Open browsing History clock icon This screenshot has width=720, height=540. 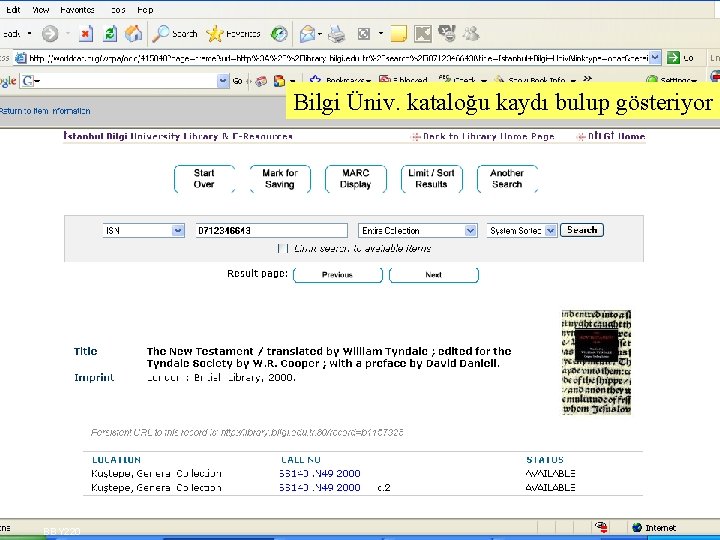coord(279,34)
